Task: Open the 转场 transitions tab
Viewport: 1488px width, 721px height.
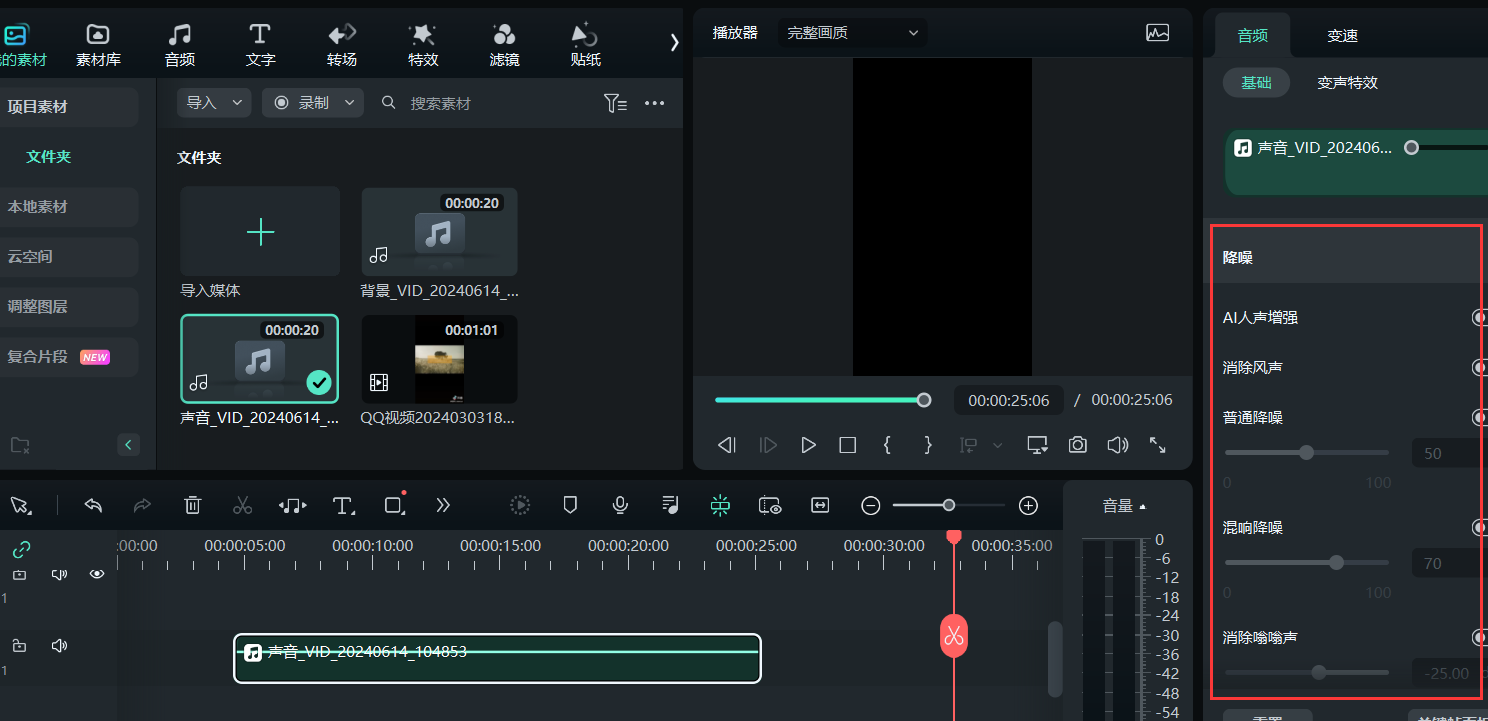Action: coord(342,46)
